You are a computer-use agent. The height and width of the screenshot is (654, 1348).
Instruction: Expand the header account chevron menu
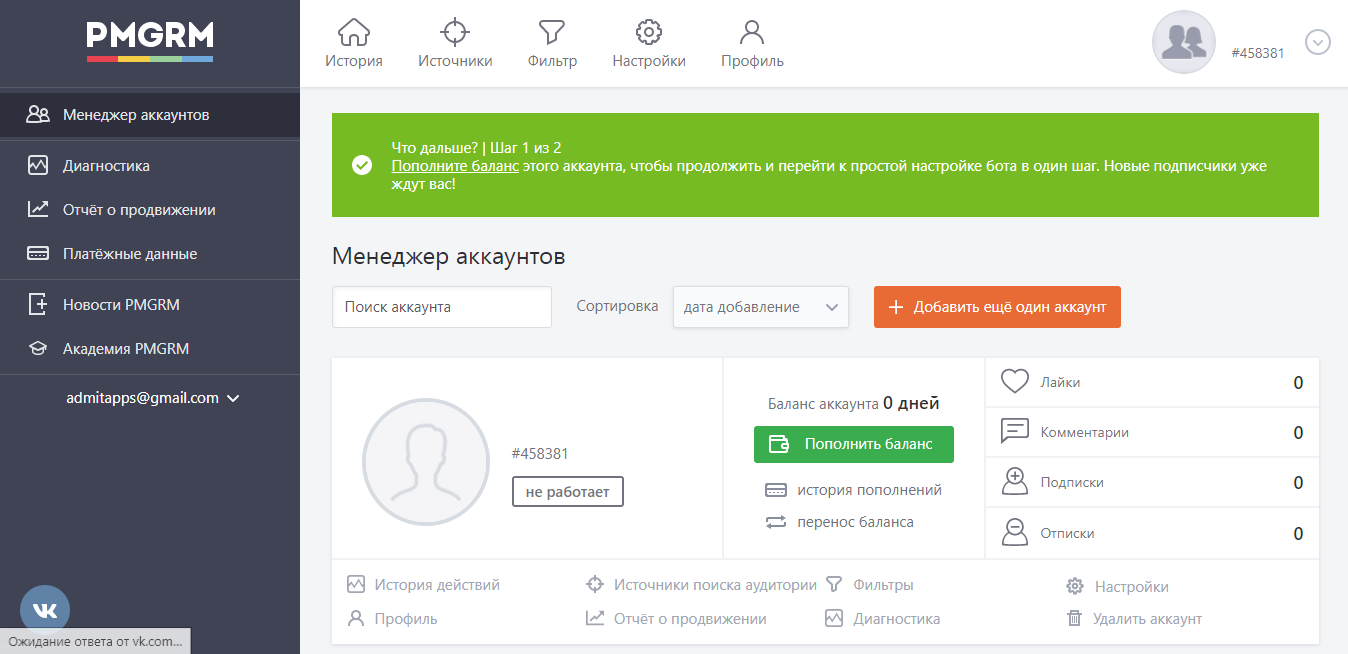tap(1318, 42)
